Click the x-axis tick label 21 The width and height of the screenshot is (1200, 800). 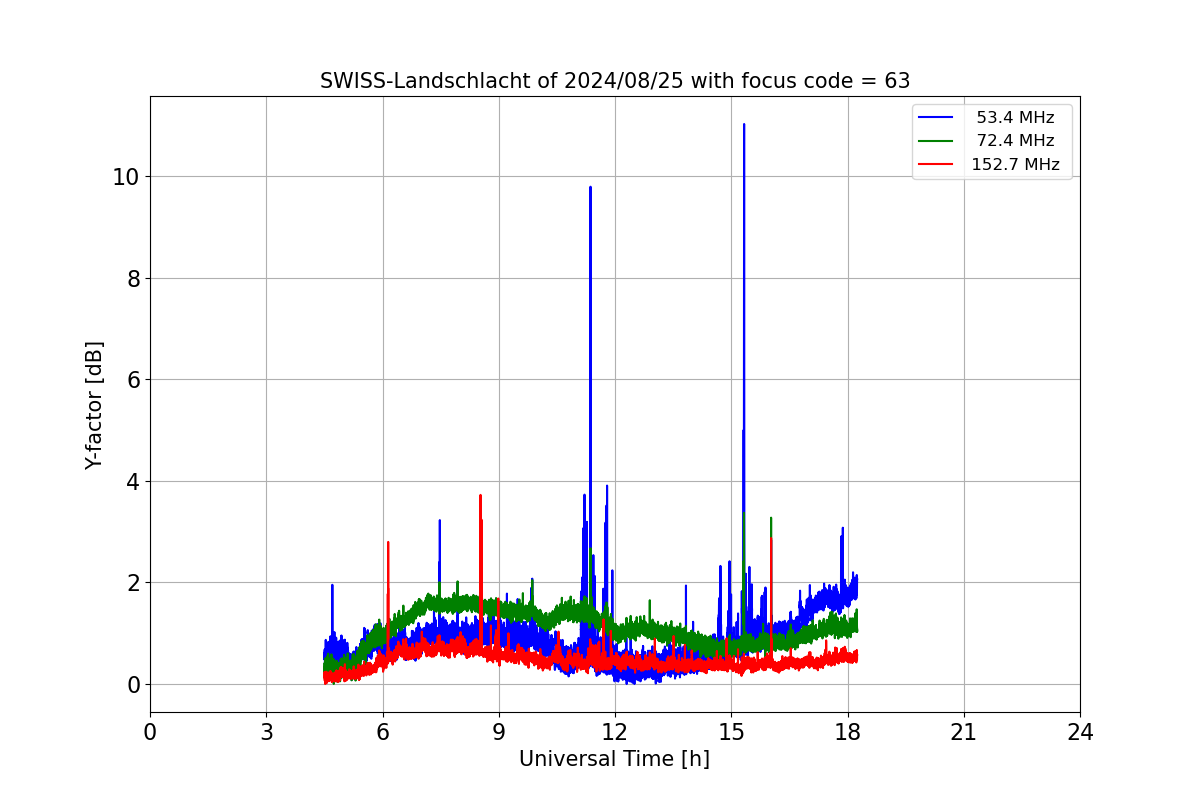[x=964, y=732]
